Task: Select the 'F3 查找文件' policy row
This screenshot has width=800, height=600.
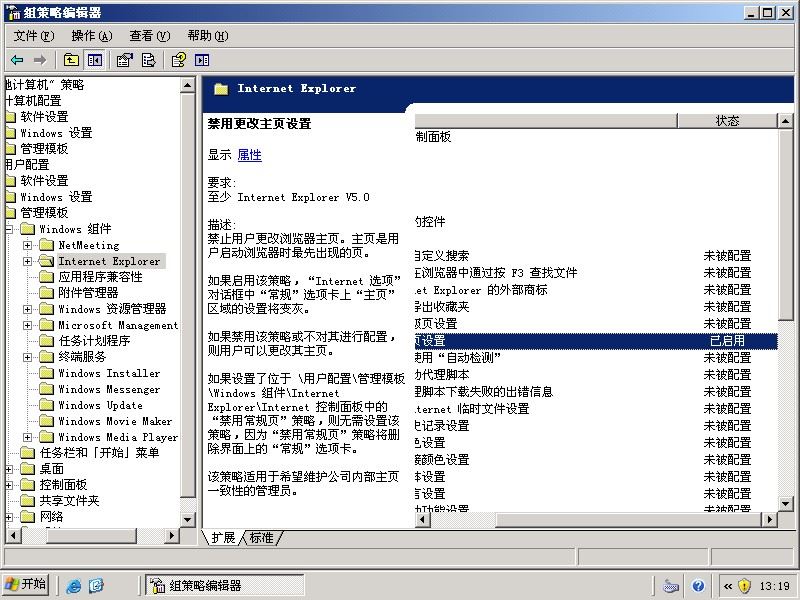Action: [596, 273]
